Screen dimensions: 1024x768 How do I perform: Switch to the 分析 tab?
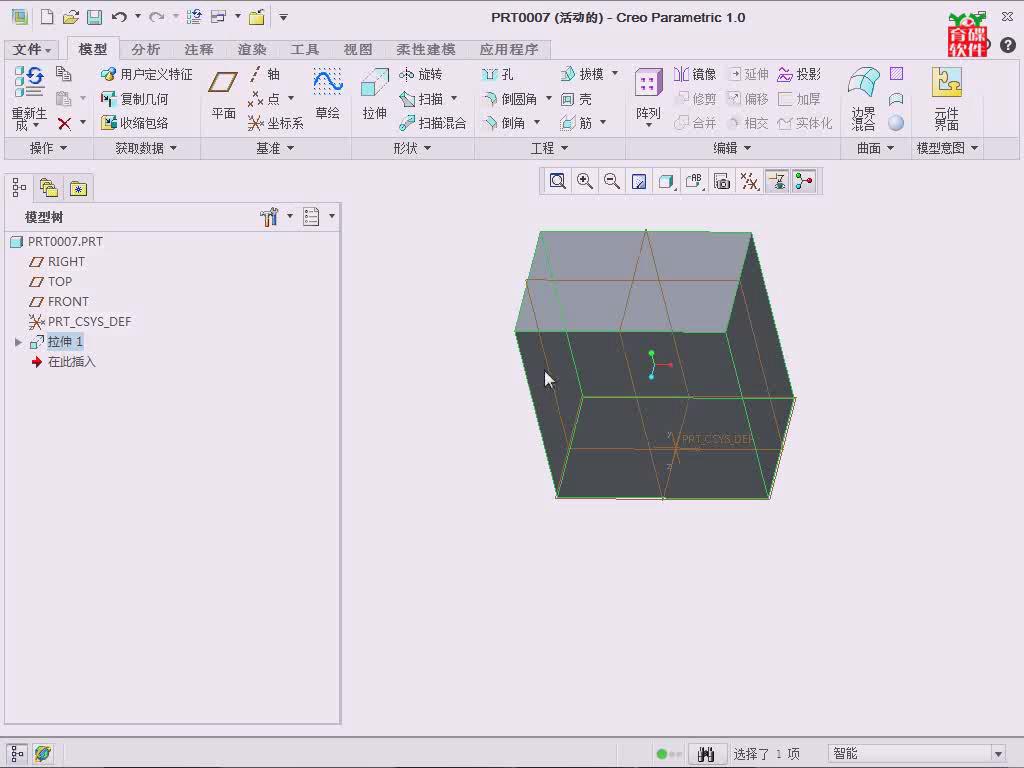click(x=145, y=49)
